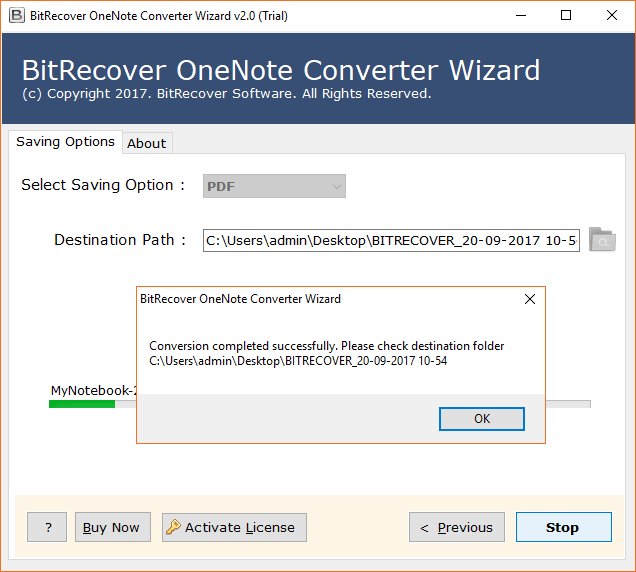Screen dimensions: 636x572
Task: Open help with the question mark button
Action: pyautogui.click(x=47, y=527)
